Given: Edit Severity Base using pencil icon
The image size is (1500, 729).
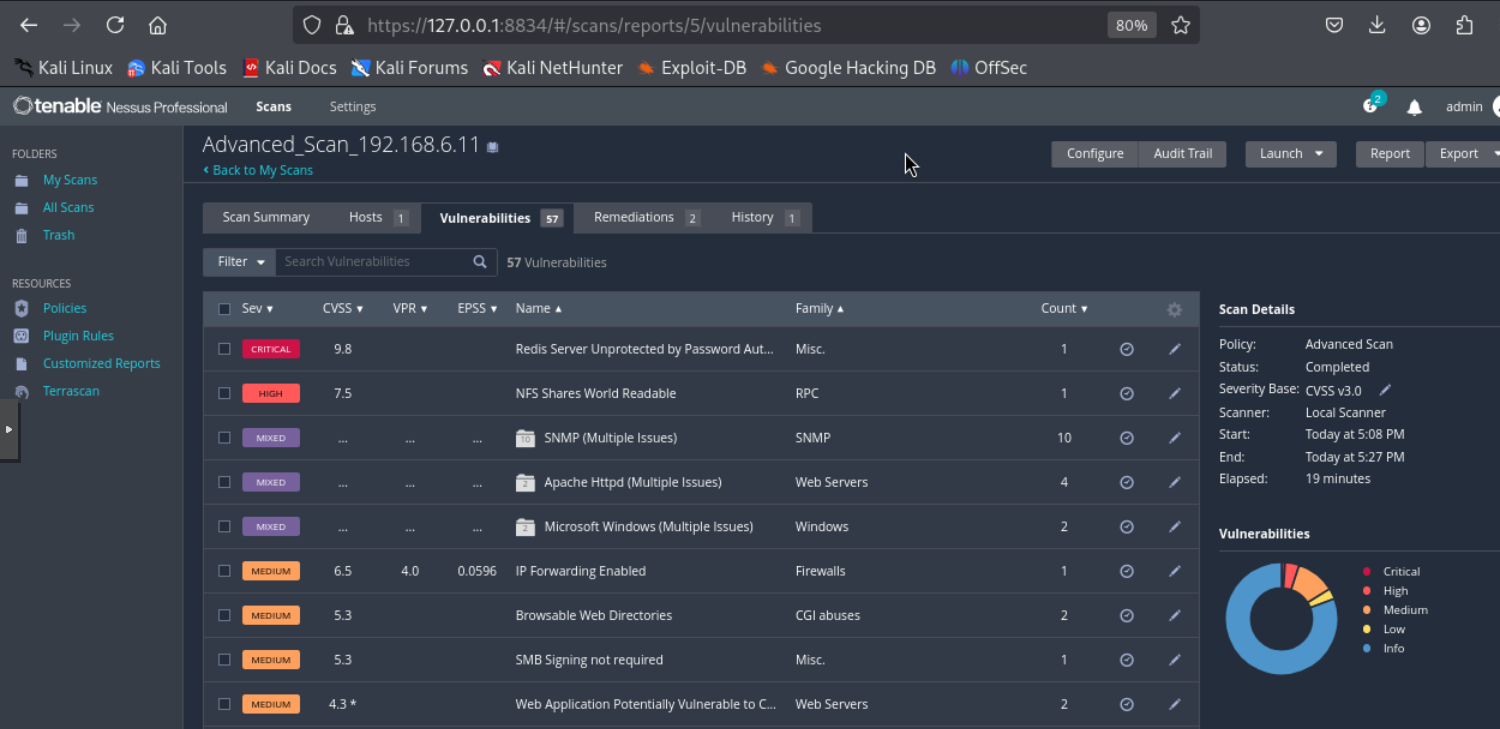Looking at the screenshot, I should click(x=1385, y=390).
